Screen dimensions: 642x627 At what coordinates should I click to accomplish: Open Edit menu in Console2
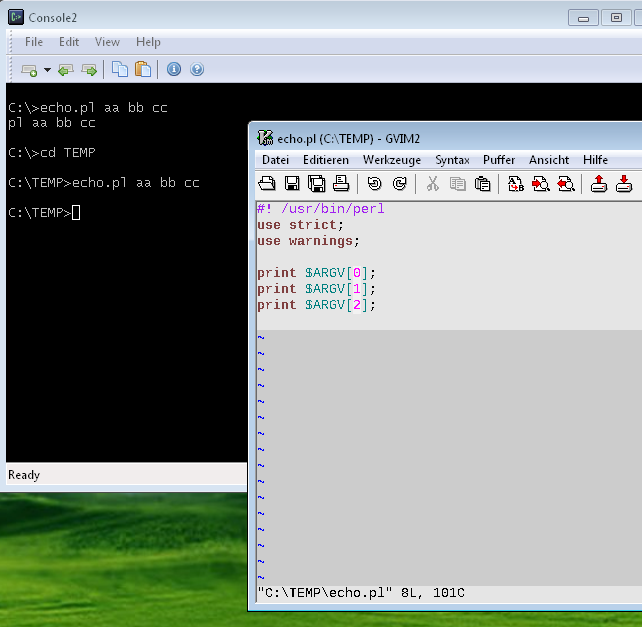coord(69,42)
